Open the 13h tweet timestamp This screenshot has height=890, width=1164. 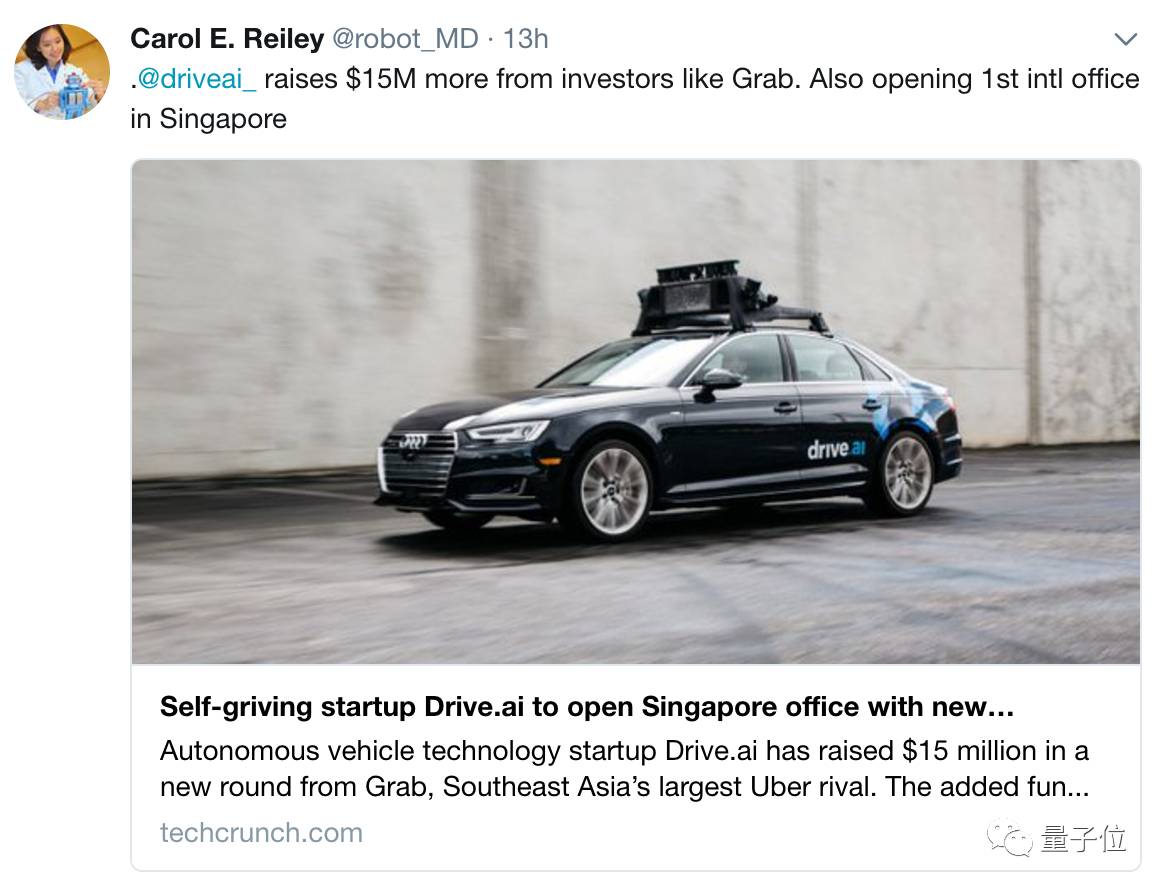click(526, 39)
